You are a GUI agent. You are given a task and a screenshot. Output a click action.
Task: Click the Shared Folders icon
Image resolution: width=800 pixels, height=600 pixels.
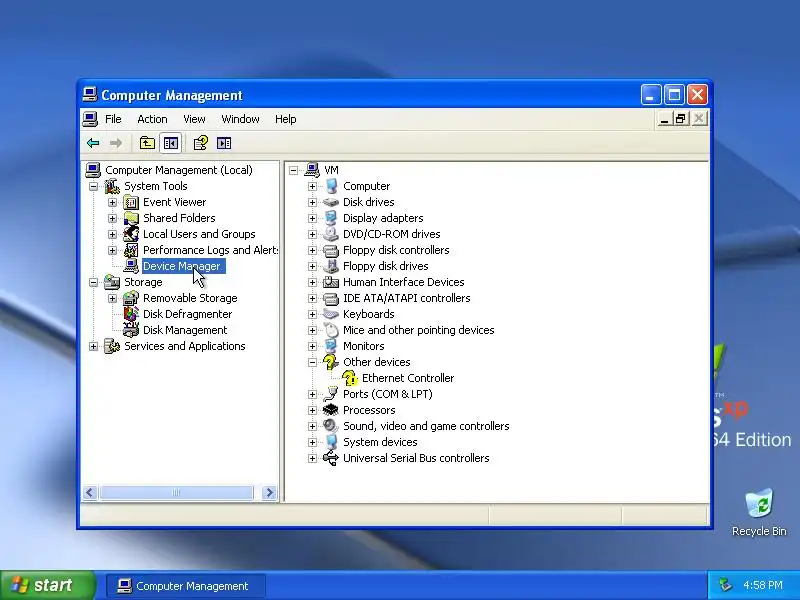pyautogui.click(x=131, y=218)
